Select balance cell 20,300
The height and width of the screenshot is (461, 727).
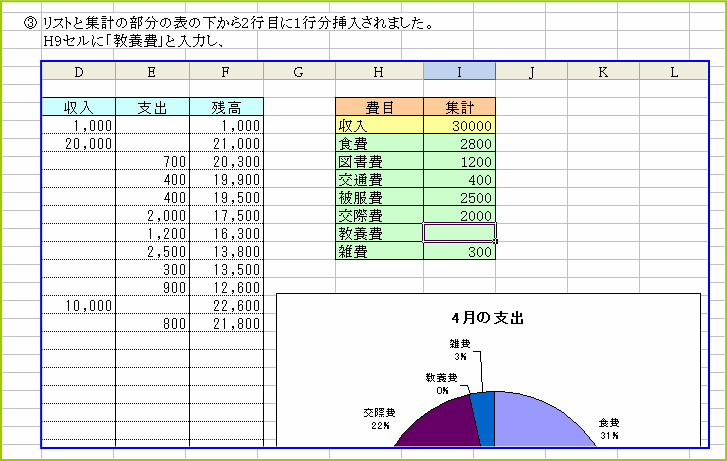pos(226,161)
